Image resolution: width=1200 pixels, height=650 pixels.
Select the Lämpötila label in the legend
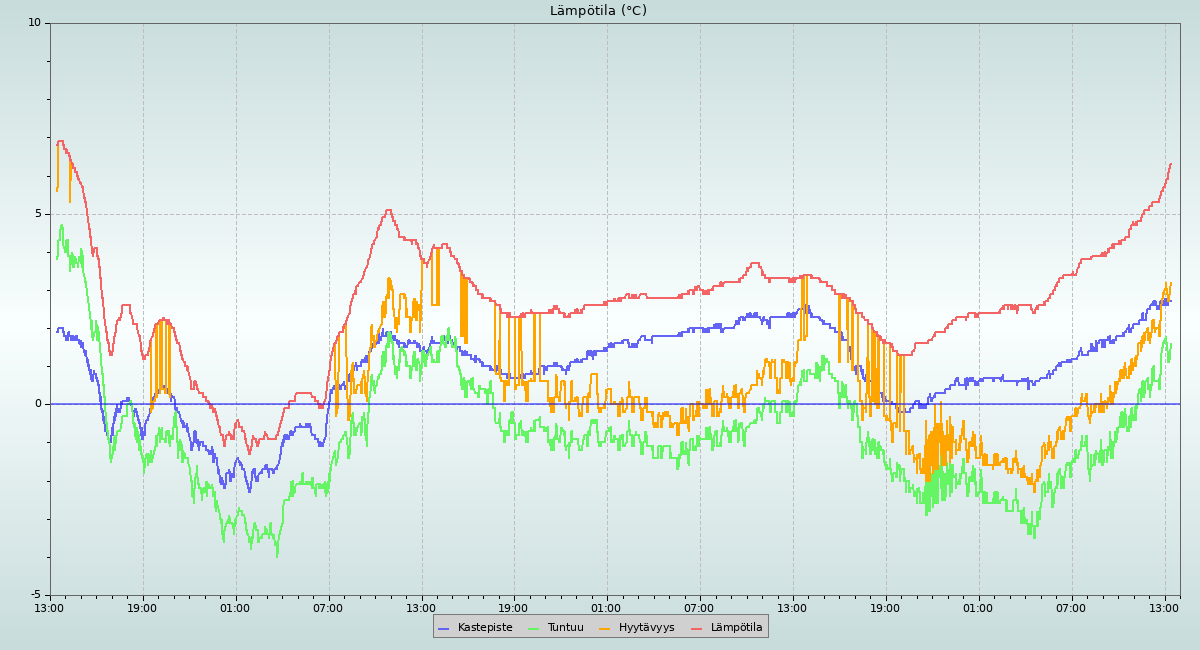tap(736, 628)
